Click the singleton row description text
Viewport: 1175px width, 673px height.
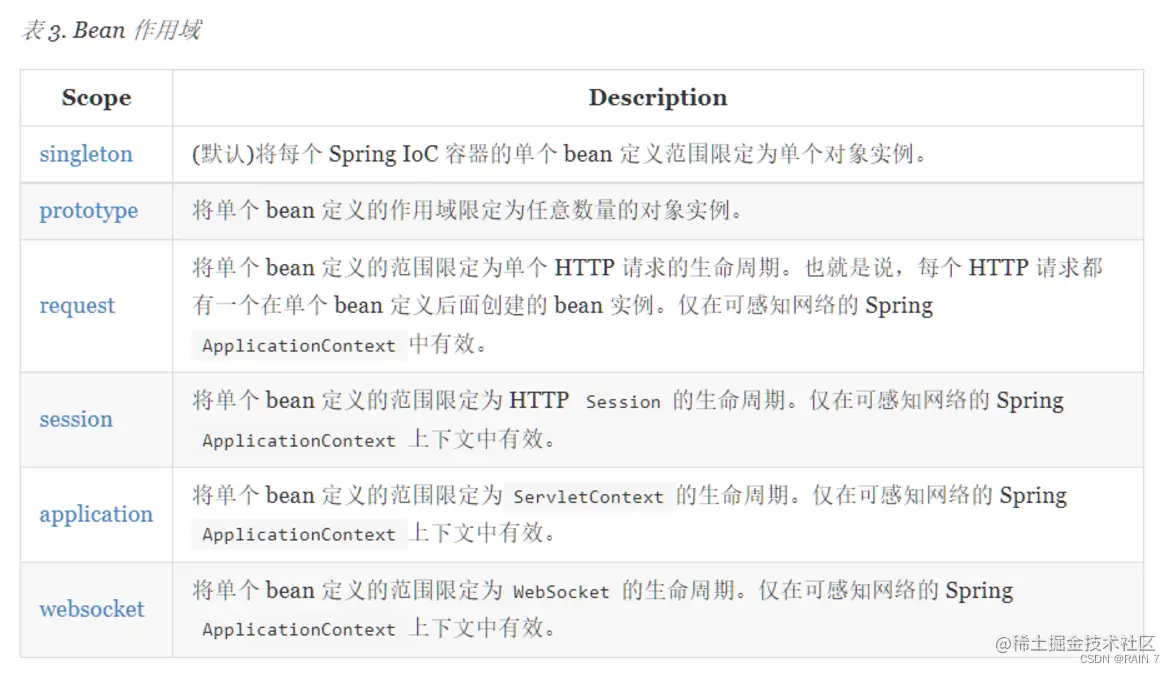[x=560, y=154]
